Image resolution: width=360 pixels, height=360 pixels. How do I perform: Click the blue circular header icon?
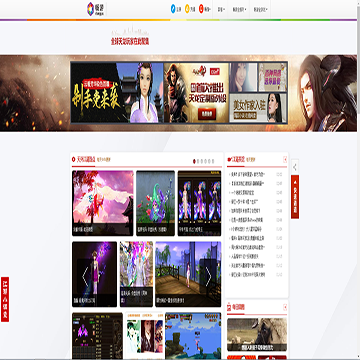tap(173, 9)
